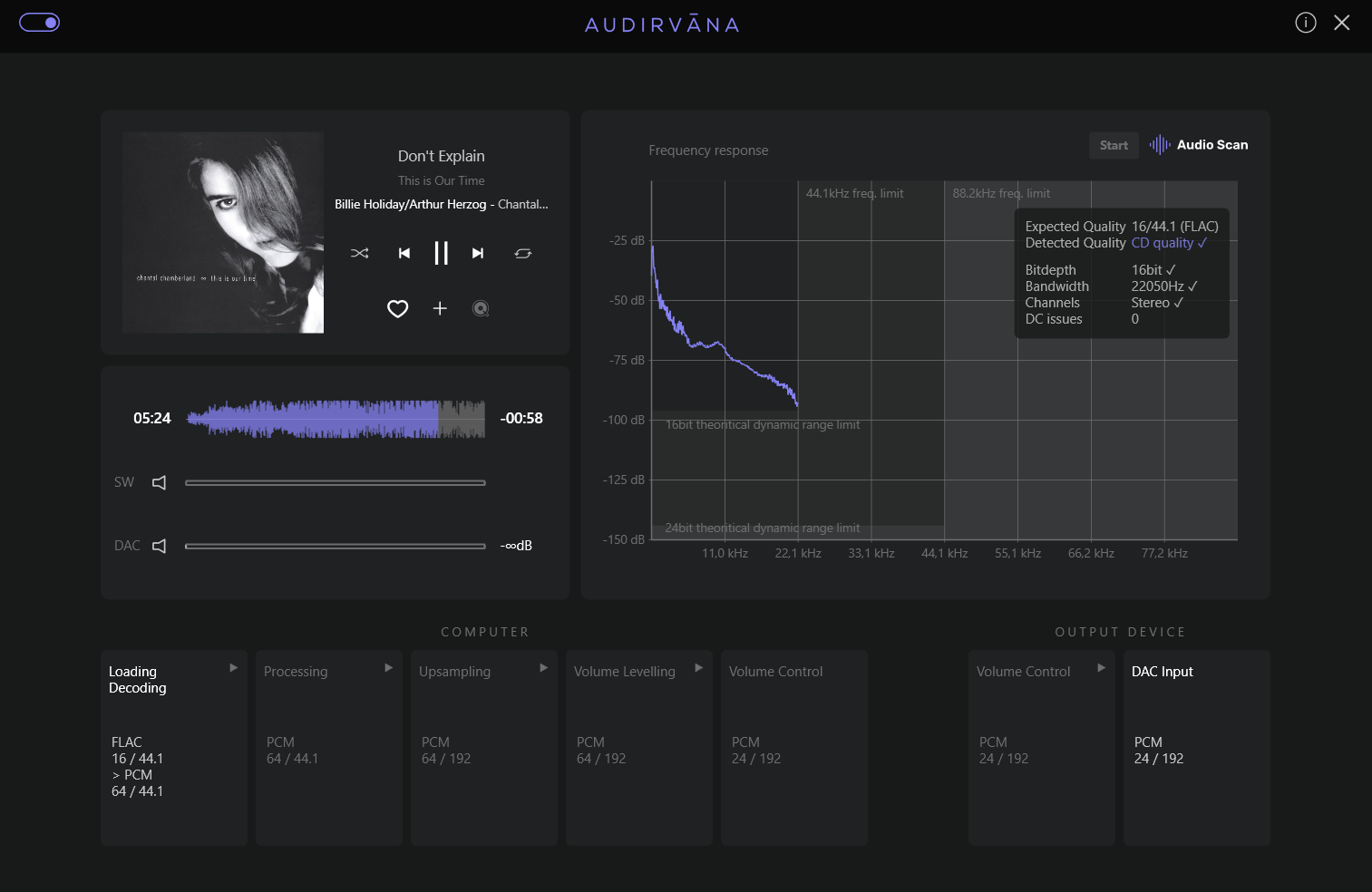Skip to previous track

point(404,253)
